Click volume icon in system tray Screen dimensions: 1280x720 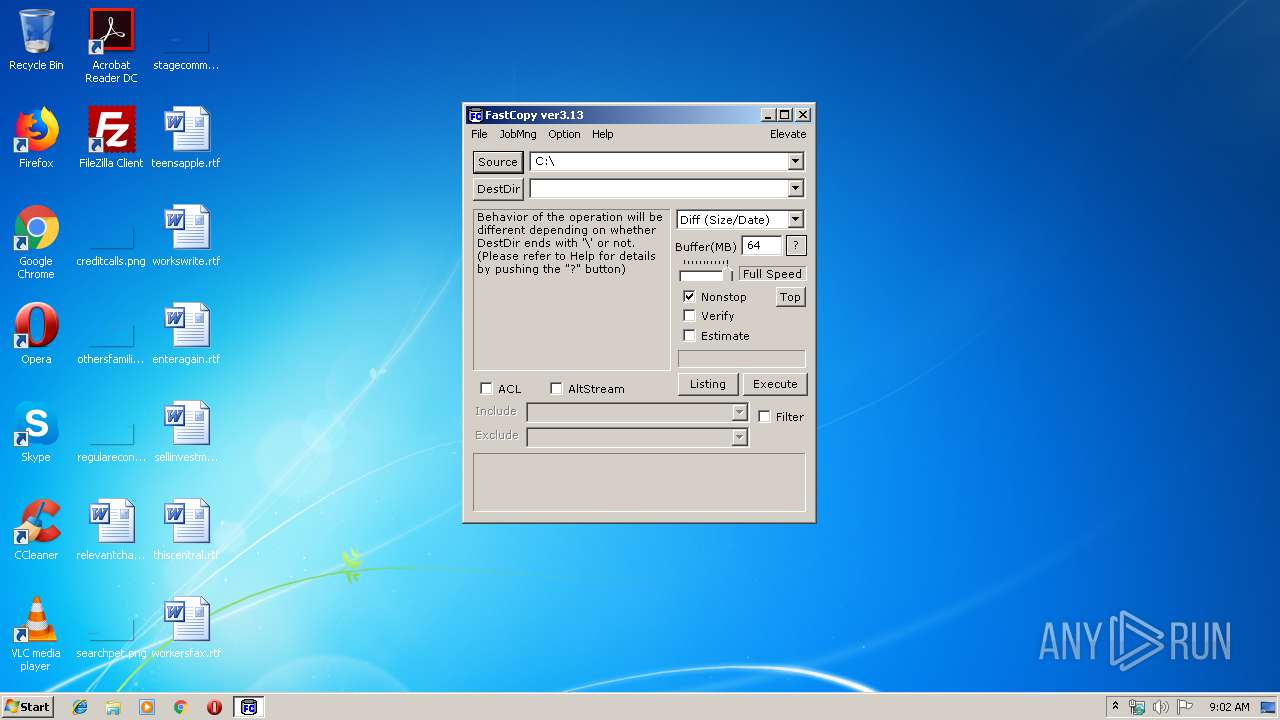(x=1161, y=707)
